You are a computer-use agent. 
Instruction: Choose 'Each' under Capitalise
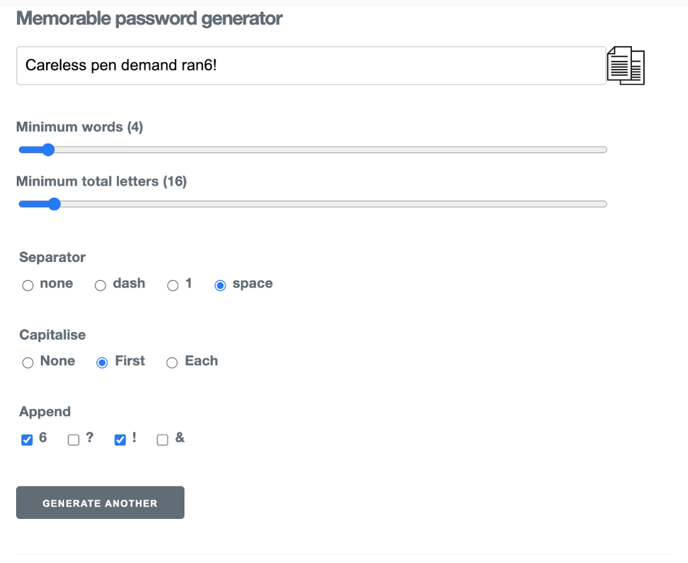tap(172, 362)
